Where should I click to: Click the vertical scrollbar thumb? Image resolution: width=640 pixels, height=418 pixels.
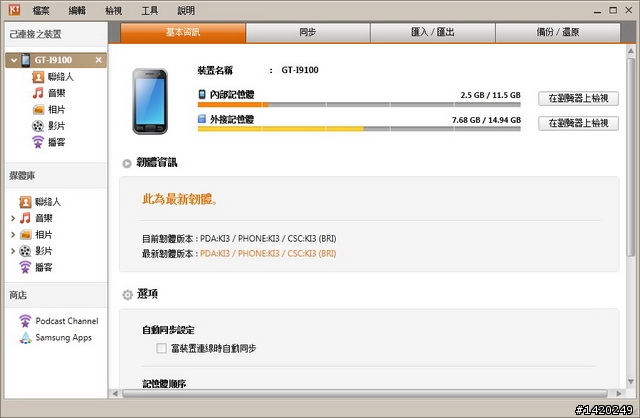631,157
